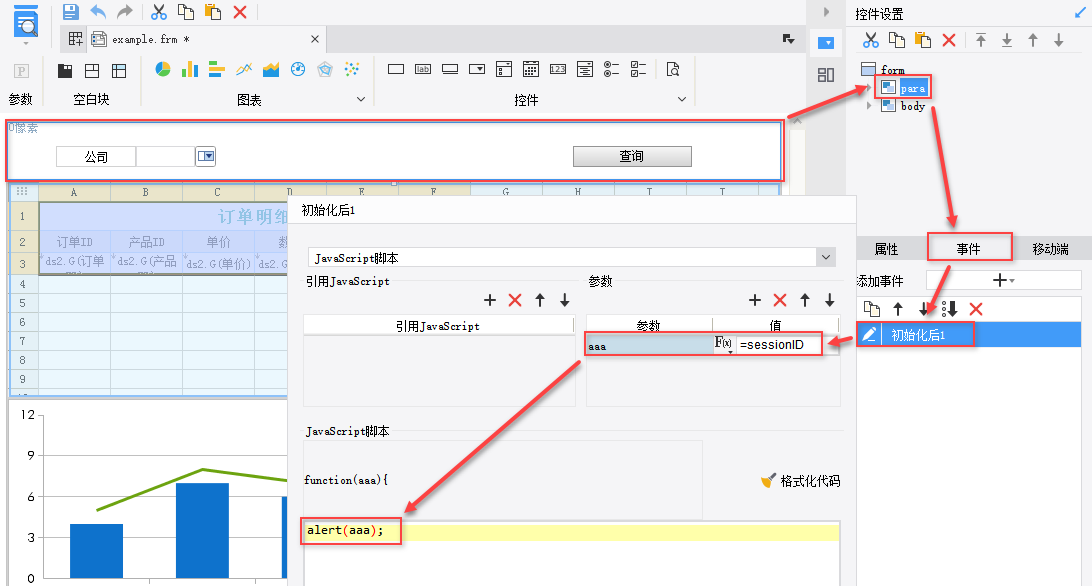
Task: Insert the gauge meter chart
Action: coord(298,69)
